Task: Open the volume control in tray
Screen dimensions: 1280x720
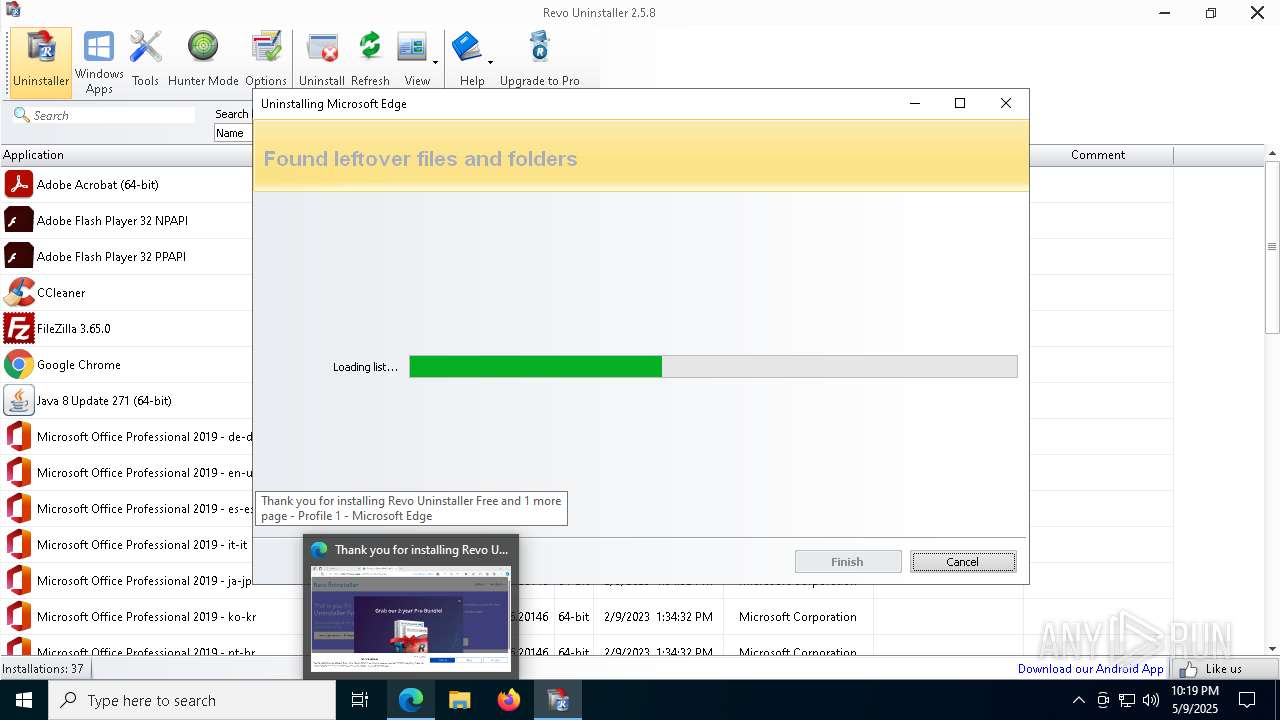Action: tap(1151, 700)
